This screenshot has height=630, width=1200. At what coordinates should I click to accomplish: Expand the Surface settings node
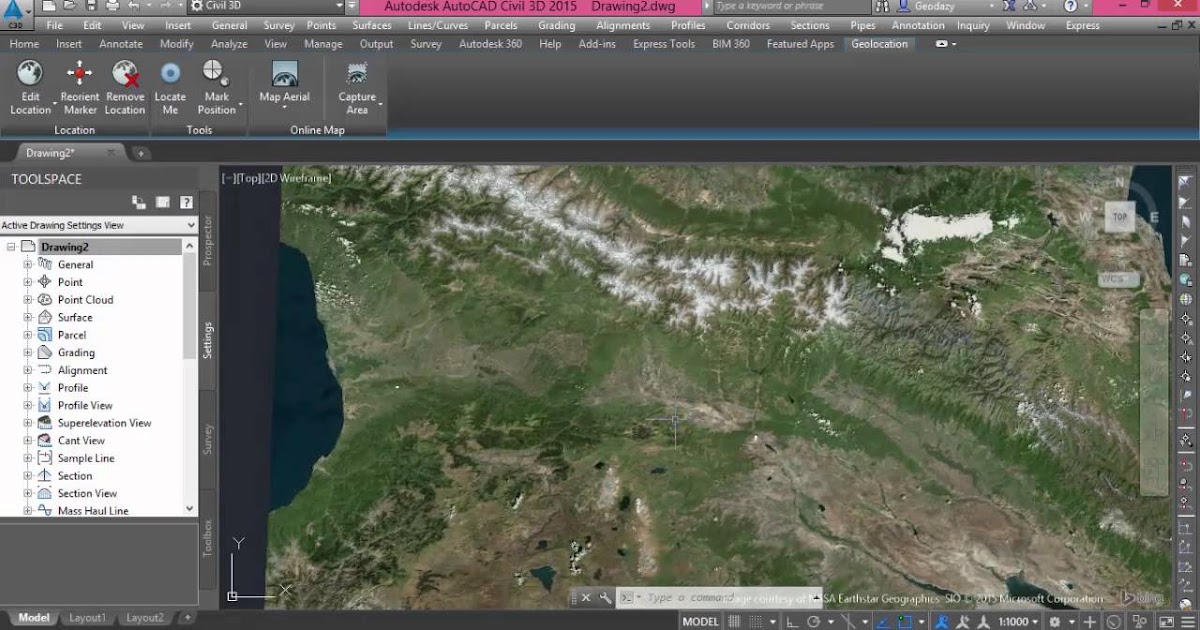(x=28, y=317)
